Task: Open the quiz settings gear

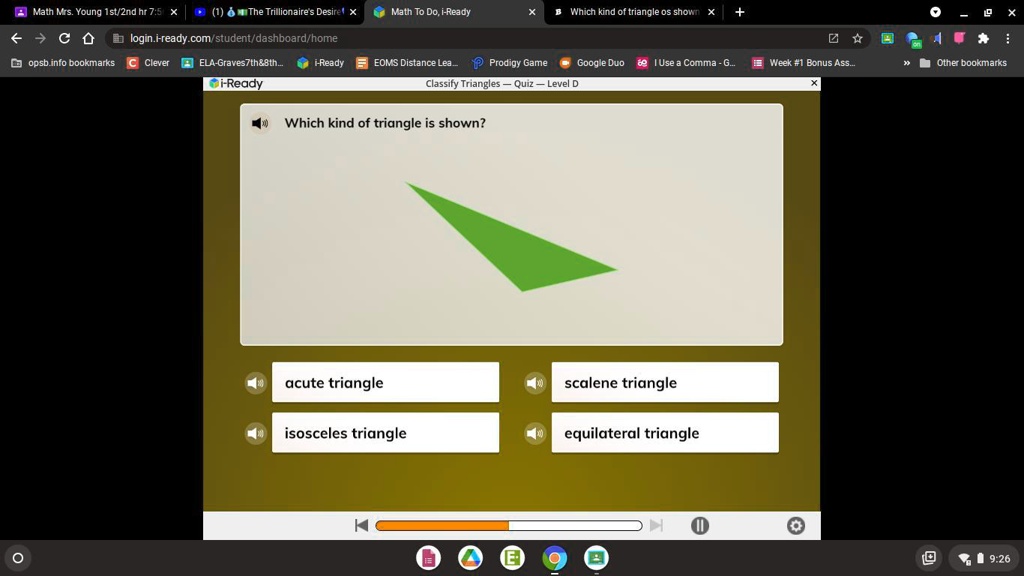Action: point(795,525)
